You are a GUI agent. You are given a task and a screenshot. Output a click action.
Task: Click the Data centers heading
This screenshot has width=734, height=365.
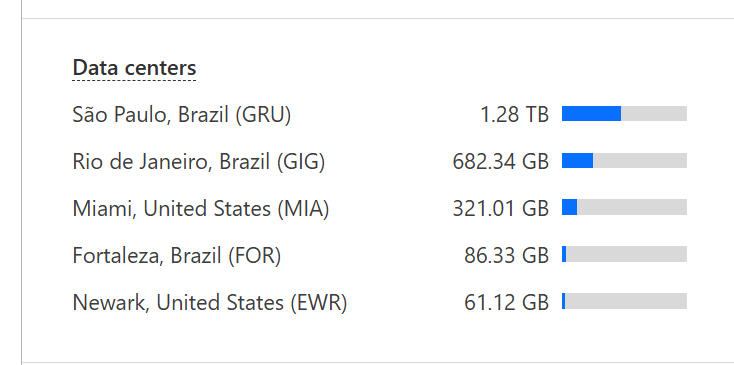134,68
